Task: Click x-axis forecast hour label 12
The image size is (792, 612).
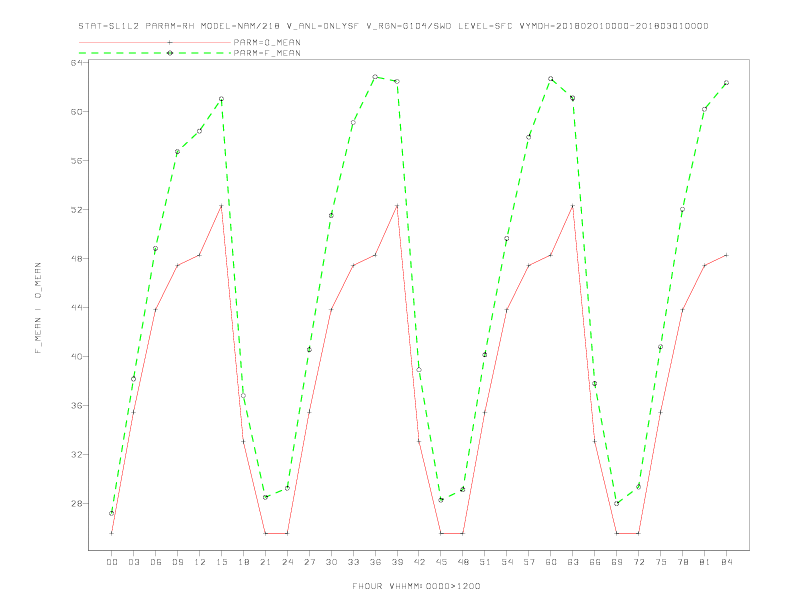Action: tap(200, 562)
